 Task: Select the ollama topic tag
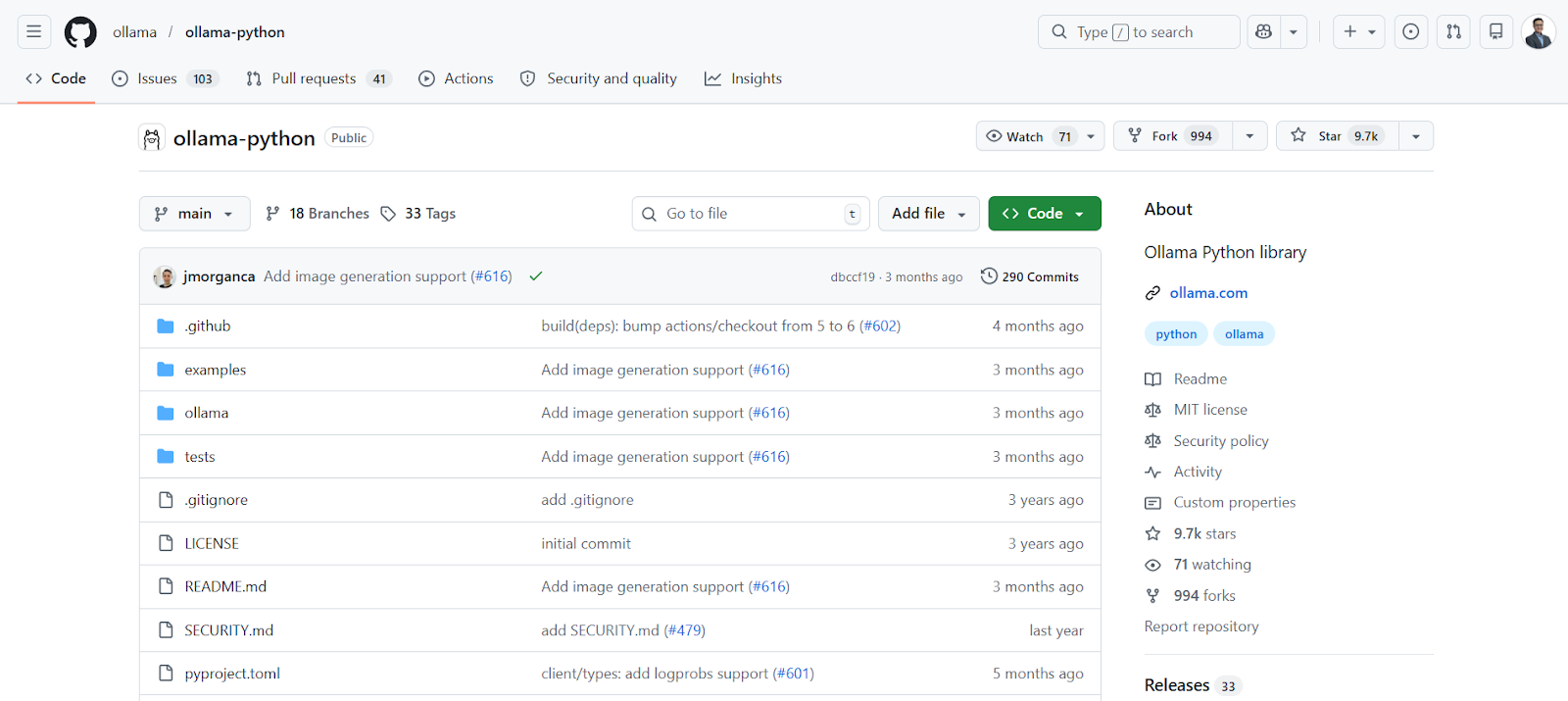tap(1245, 334)
